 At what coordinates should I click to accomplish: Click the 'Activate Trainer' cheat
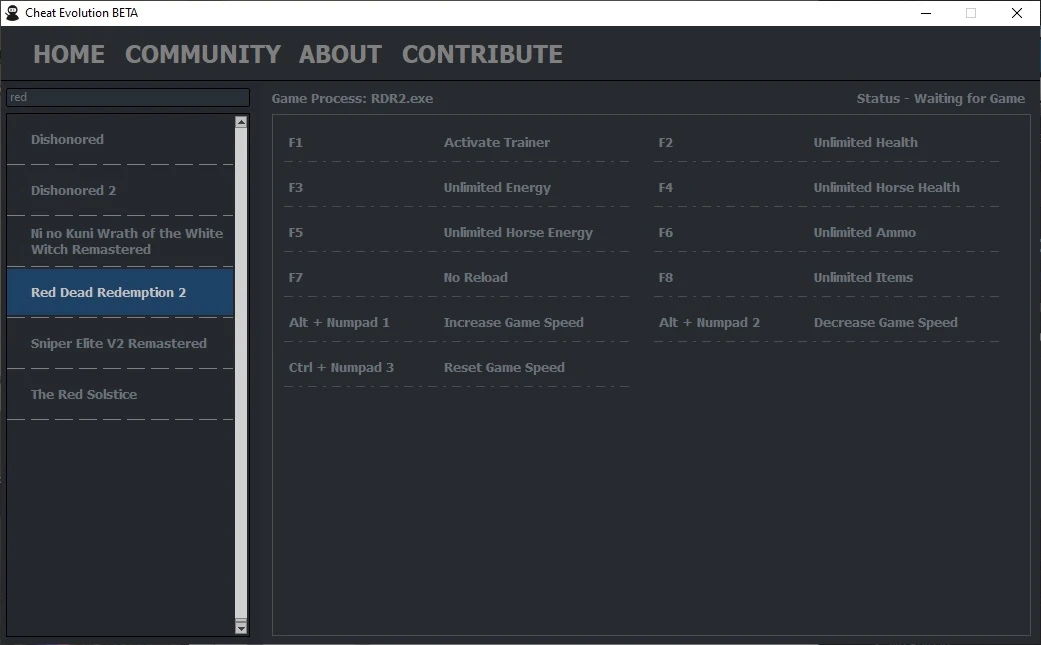coord(497,142)
